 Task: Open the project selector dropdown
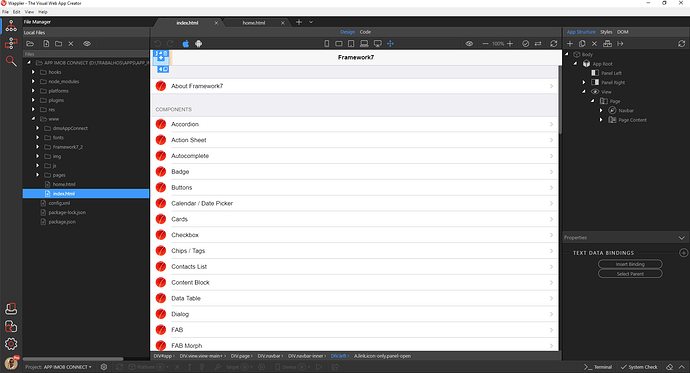[68, 367]
